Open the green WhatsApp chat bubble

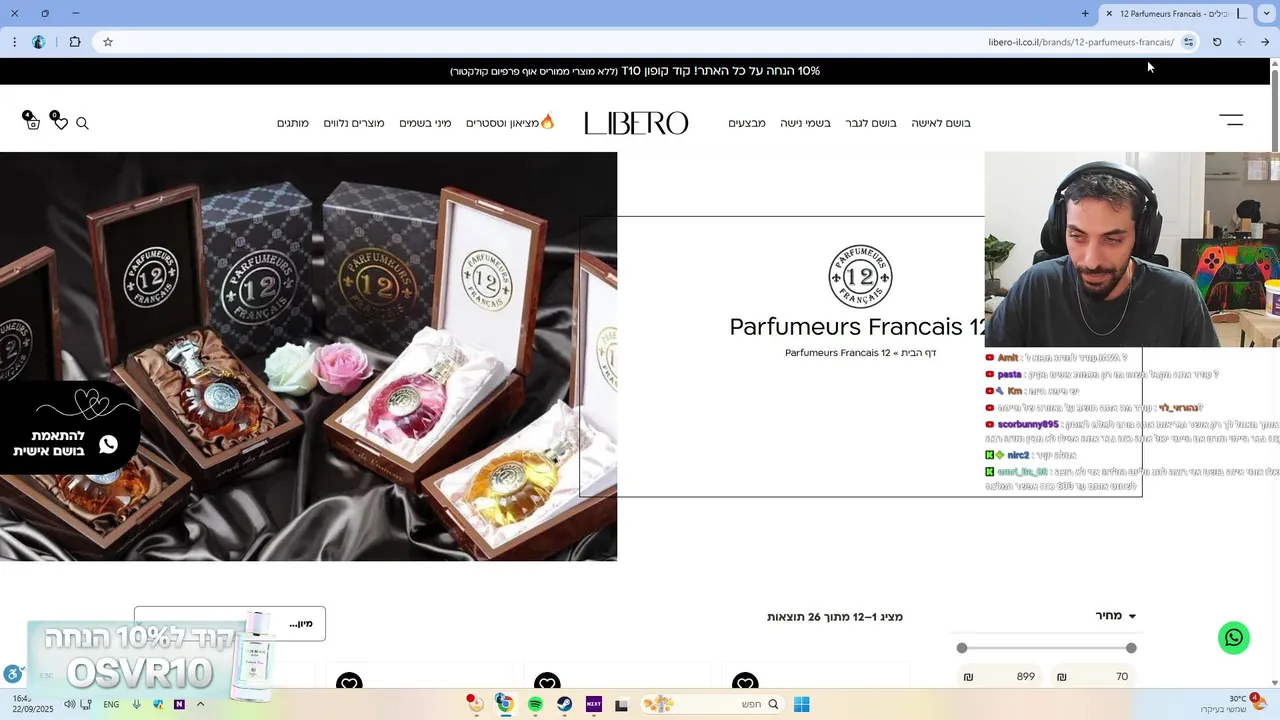[x=1234, y=638]
